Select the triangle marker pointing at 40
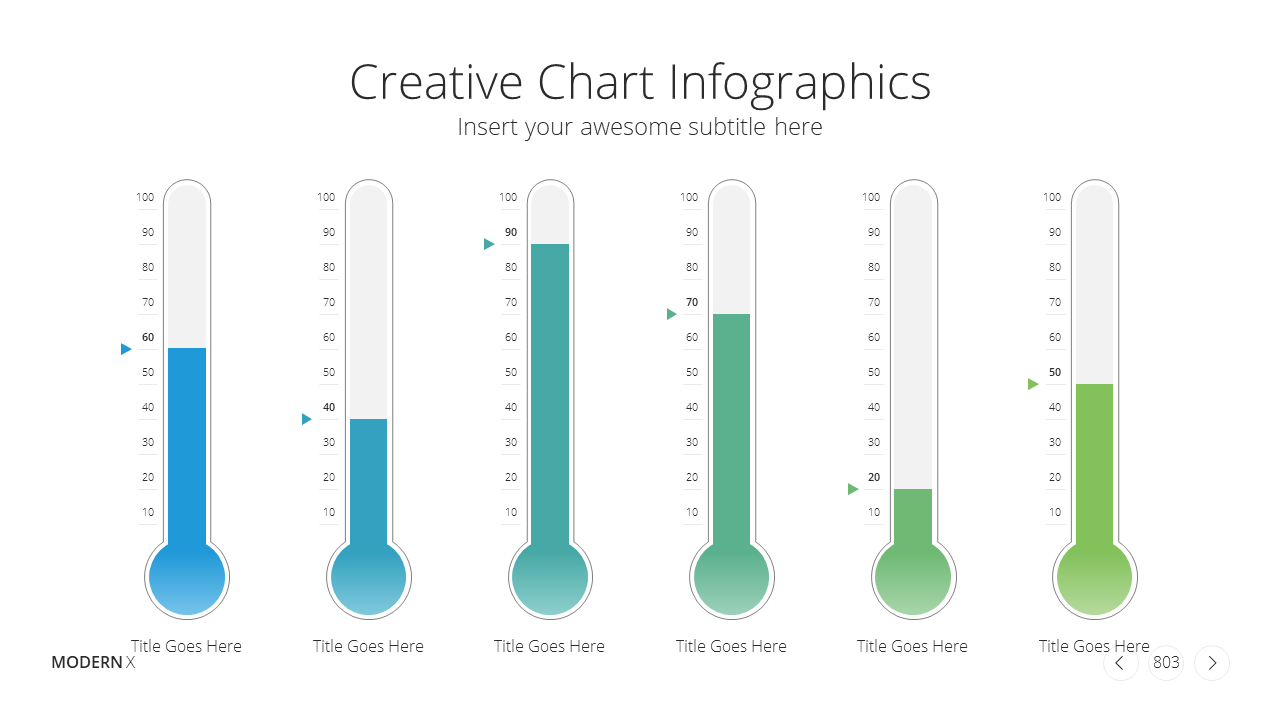This screenshot has width=1280, height=720. tap(307, 419)
